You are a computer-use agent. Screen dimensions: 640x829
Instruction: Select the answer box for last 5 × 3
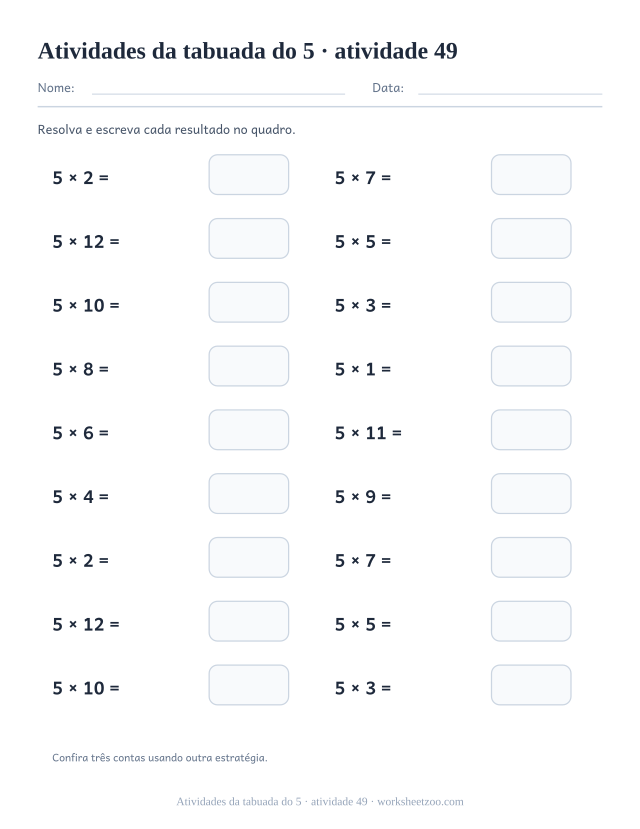point(531,685)
